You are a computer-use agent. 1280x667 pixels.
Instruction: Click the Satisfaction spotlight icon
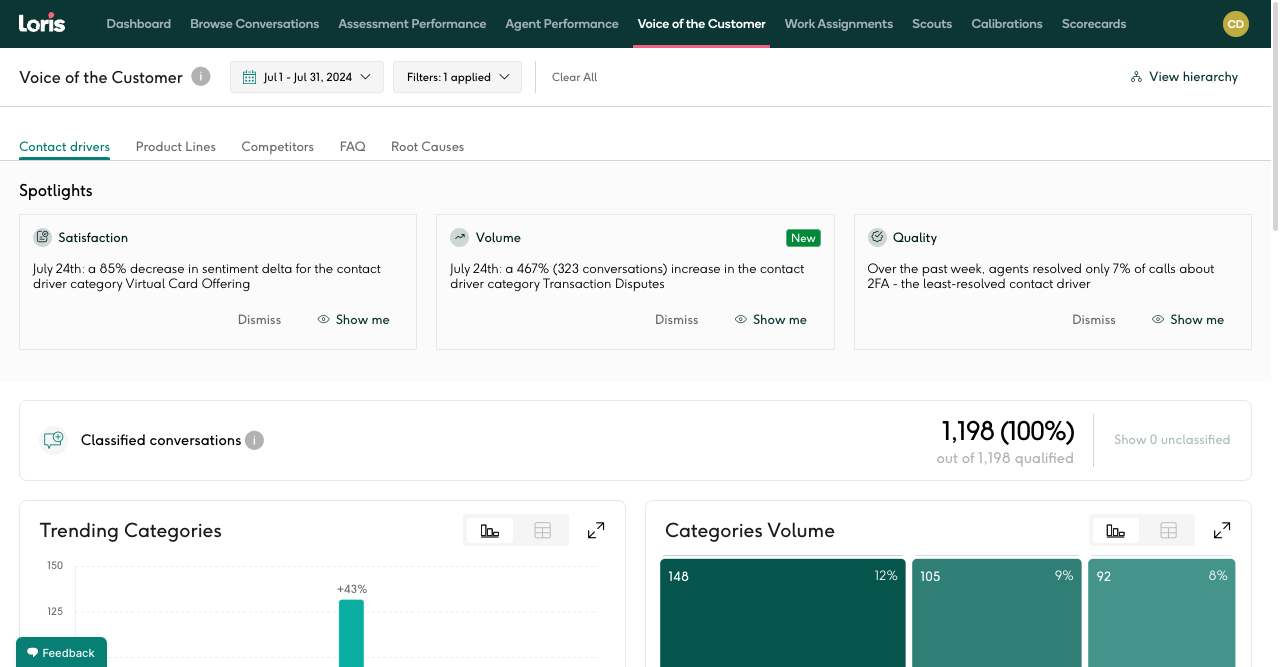[42, 237]
